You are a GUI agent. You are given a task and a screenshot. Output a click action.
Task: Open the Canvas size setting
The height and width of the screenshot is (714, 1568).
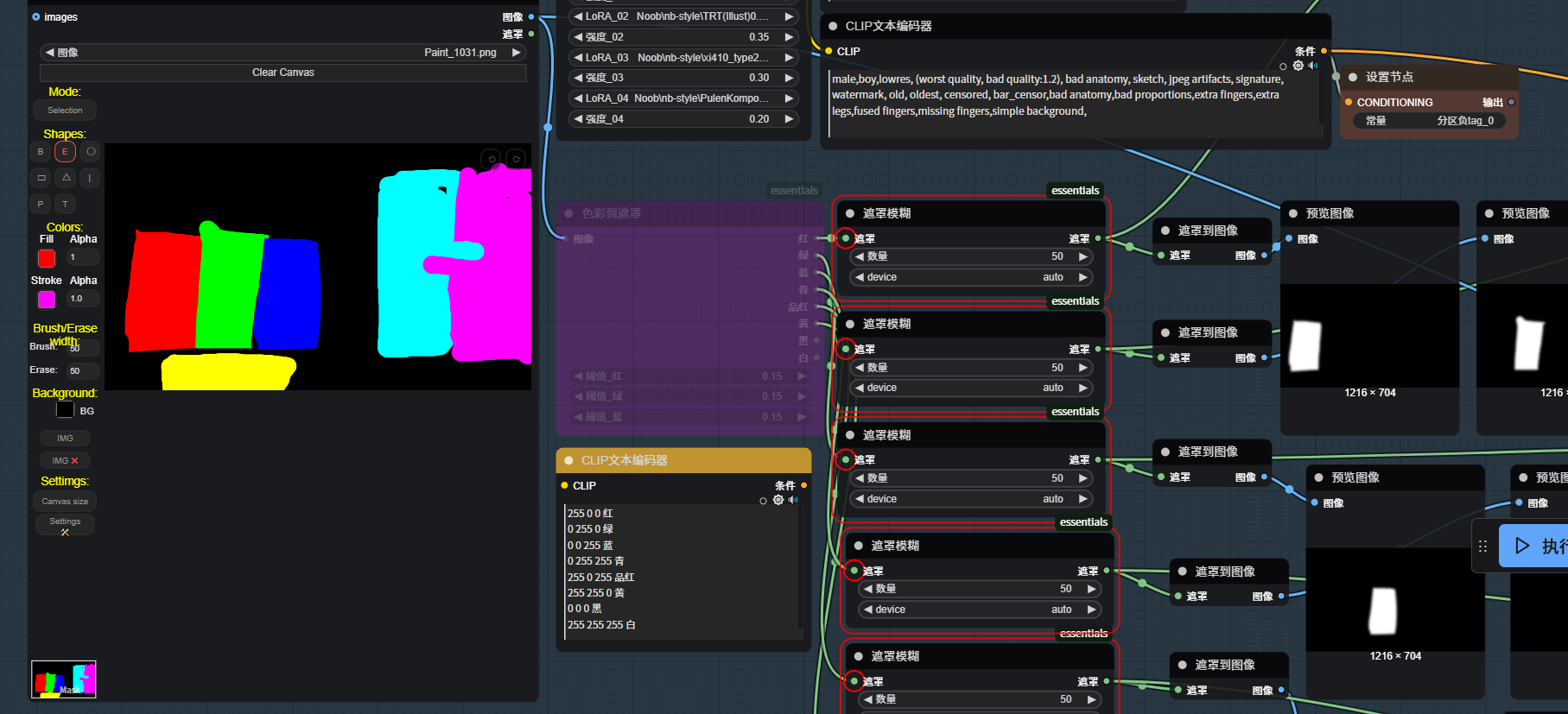tap(65, 502)
